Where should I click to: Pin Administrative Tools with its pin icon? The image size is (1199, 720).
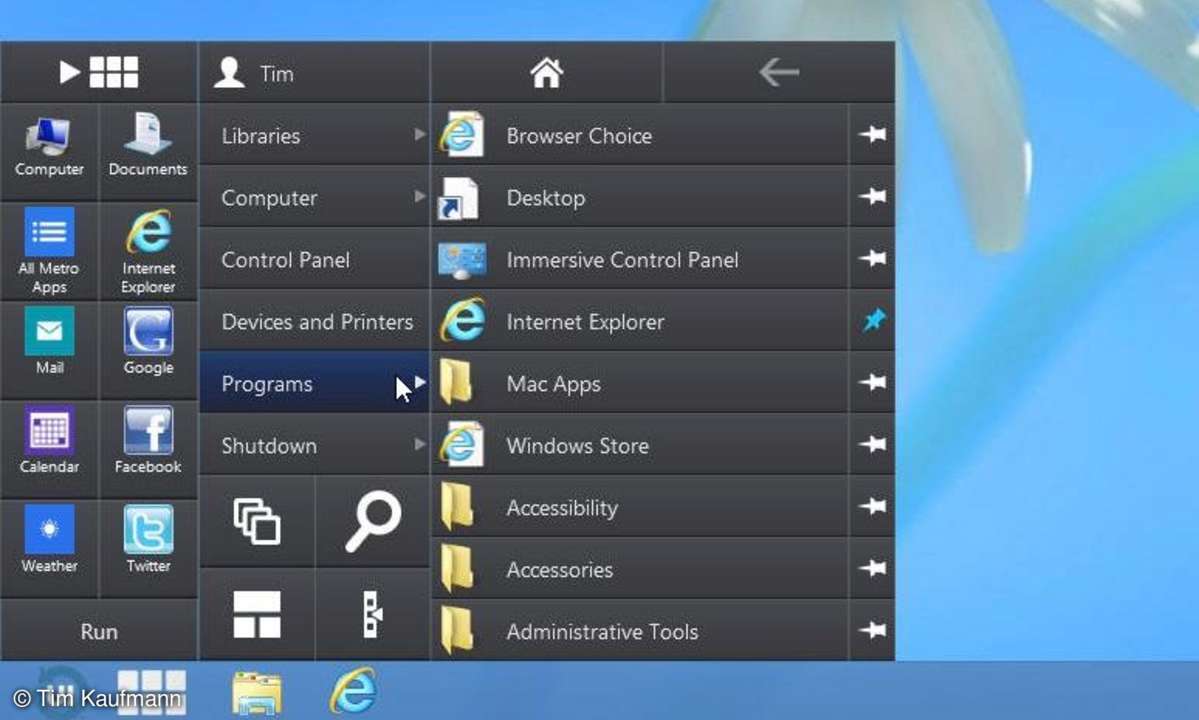click(872, 631)
